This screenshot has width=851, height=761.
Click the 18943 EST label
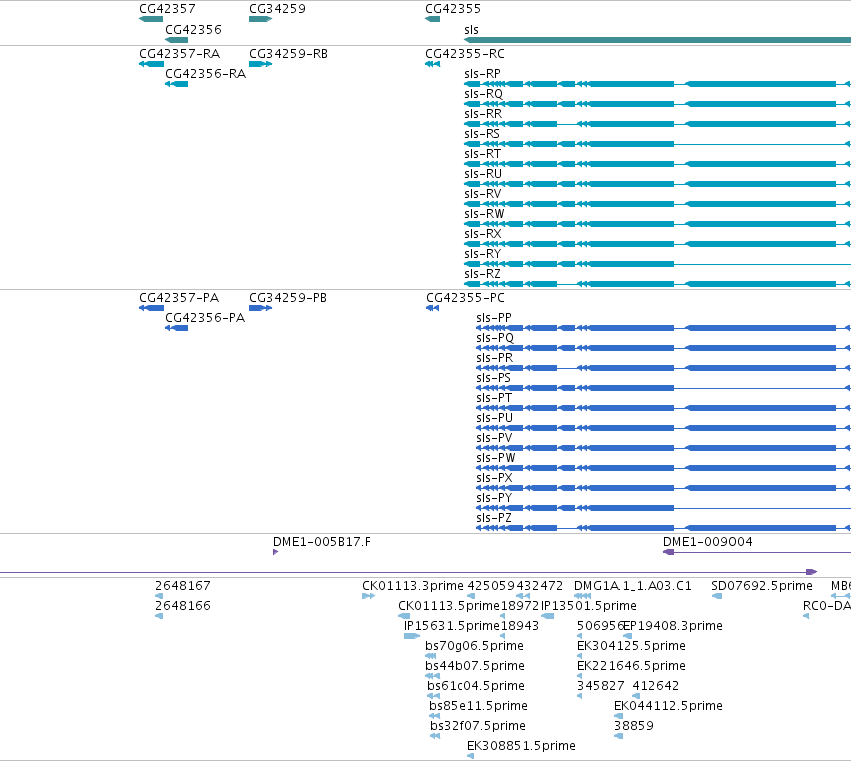[519, 626]
